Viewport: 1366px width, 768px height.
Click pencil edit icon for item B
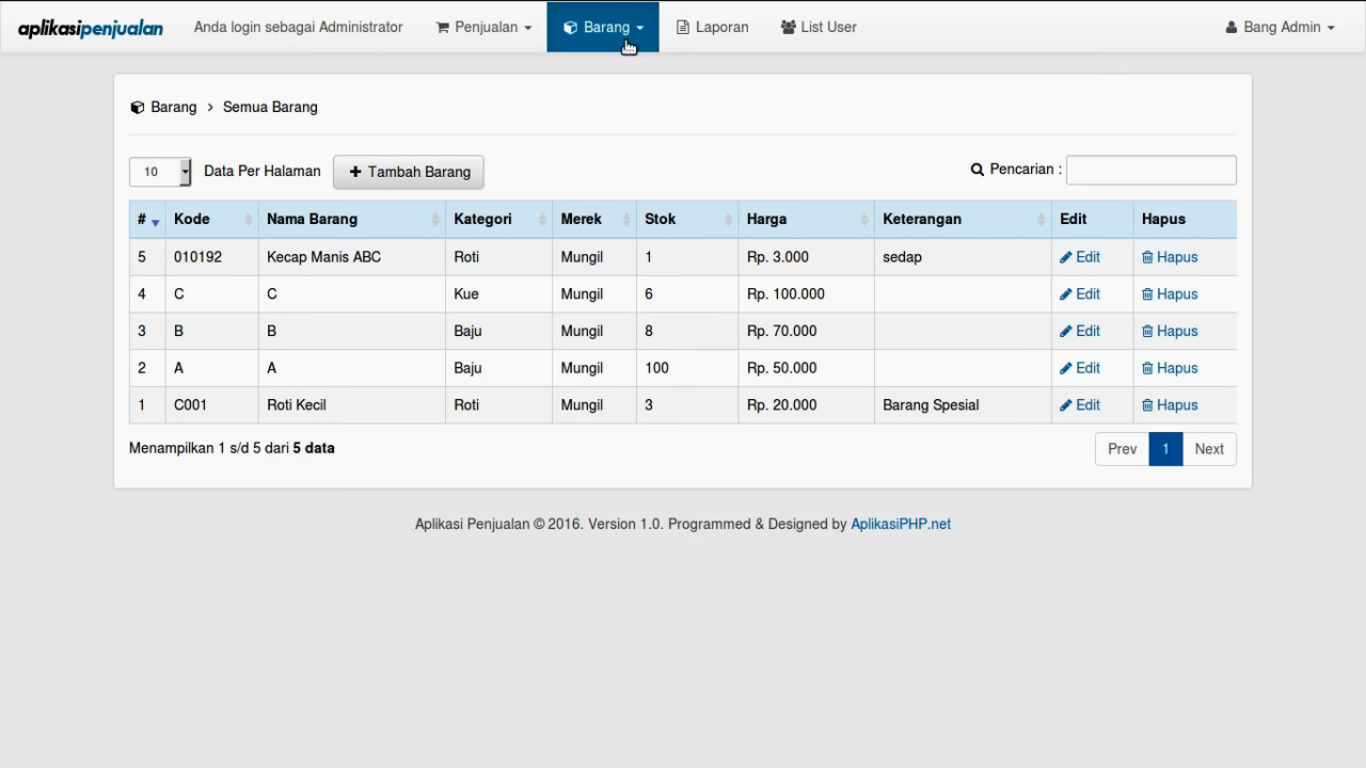(x=1066, y=331)
